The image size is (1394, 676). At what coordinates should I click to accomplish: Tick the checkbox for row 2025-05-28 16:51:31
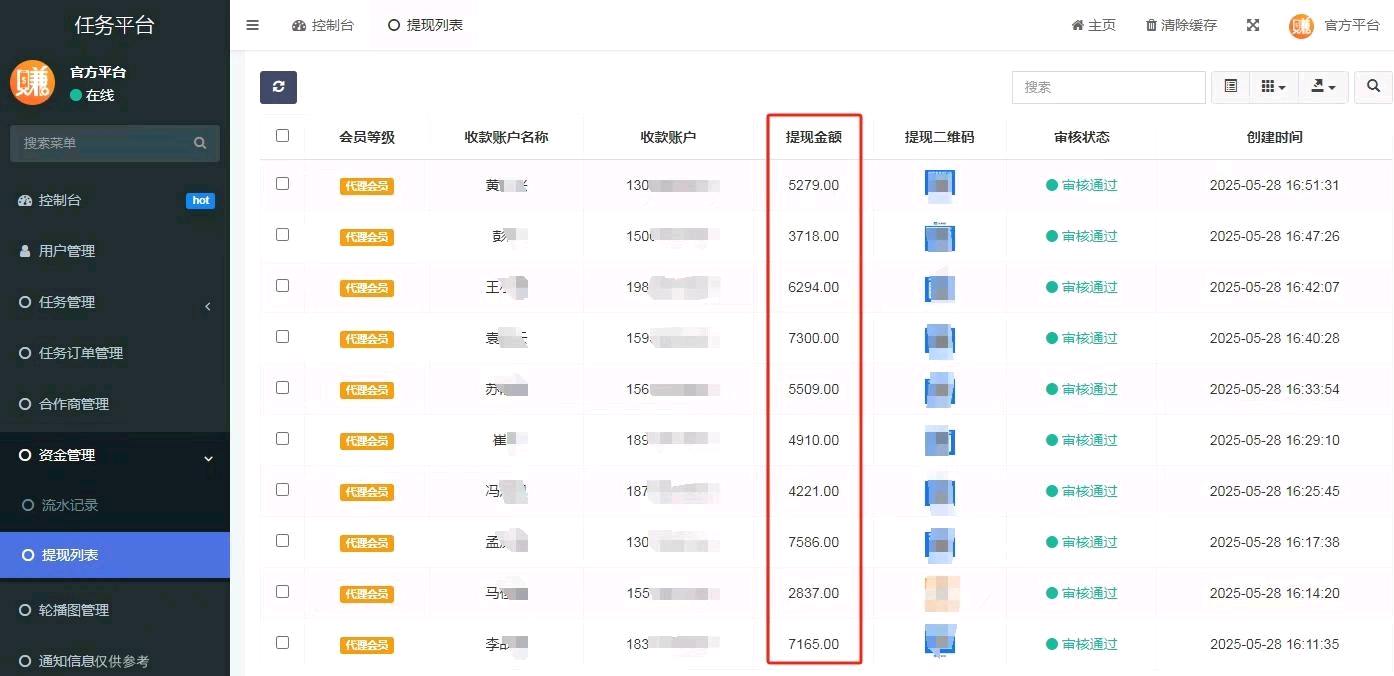[x=282, y=183]
